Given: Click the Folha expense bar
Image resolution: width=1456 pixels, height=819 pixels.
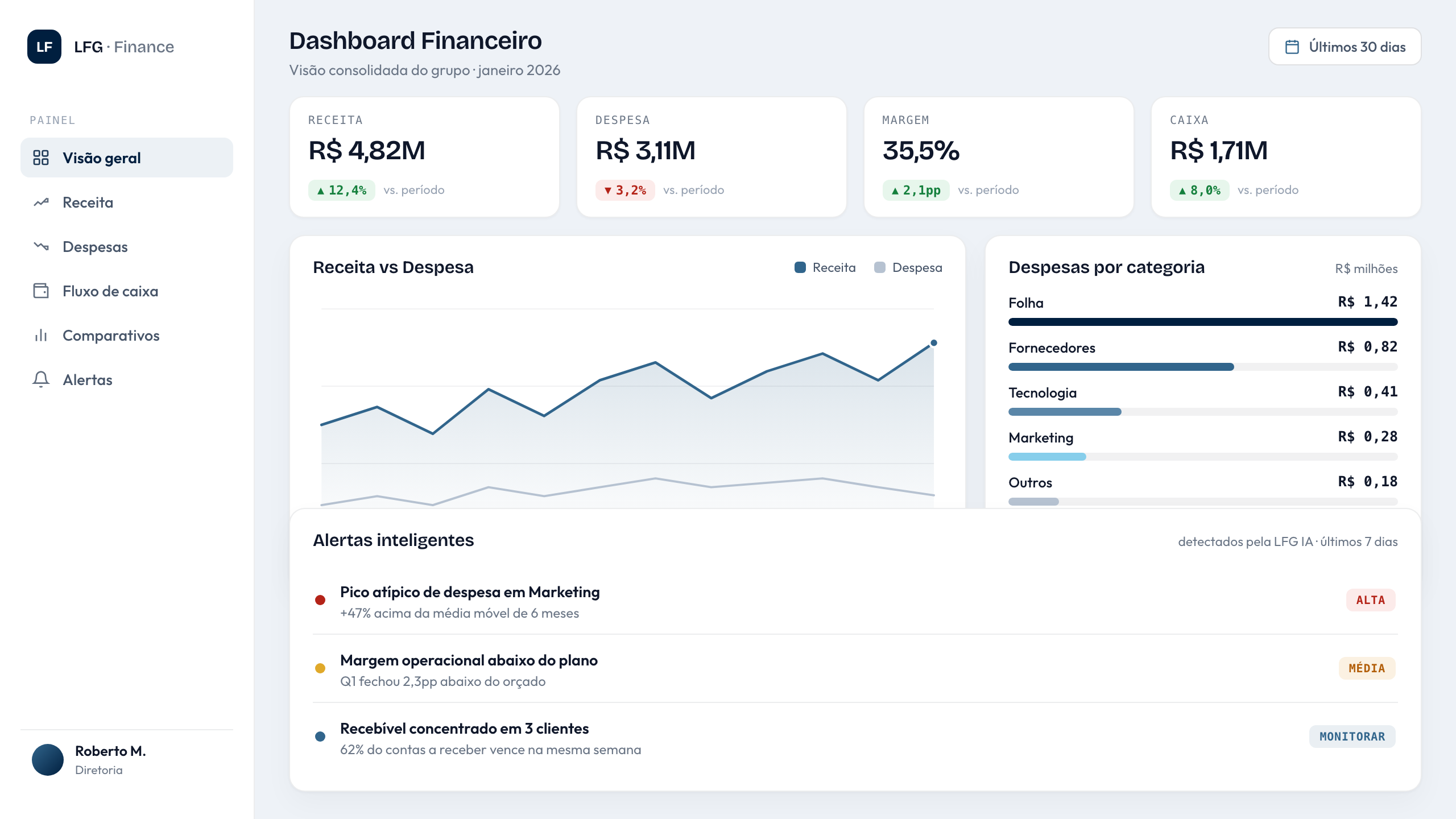Looking at the screenshot, I should [x=1203, y=322].
